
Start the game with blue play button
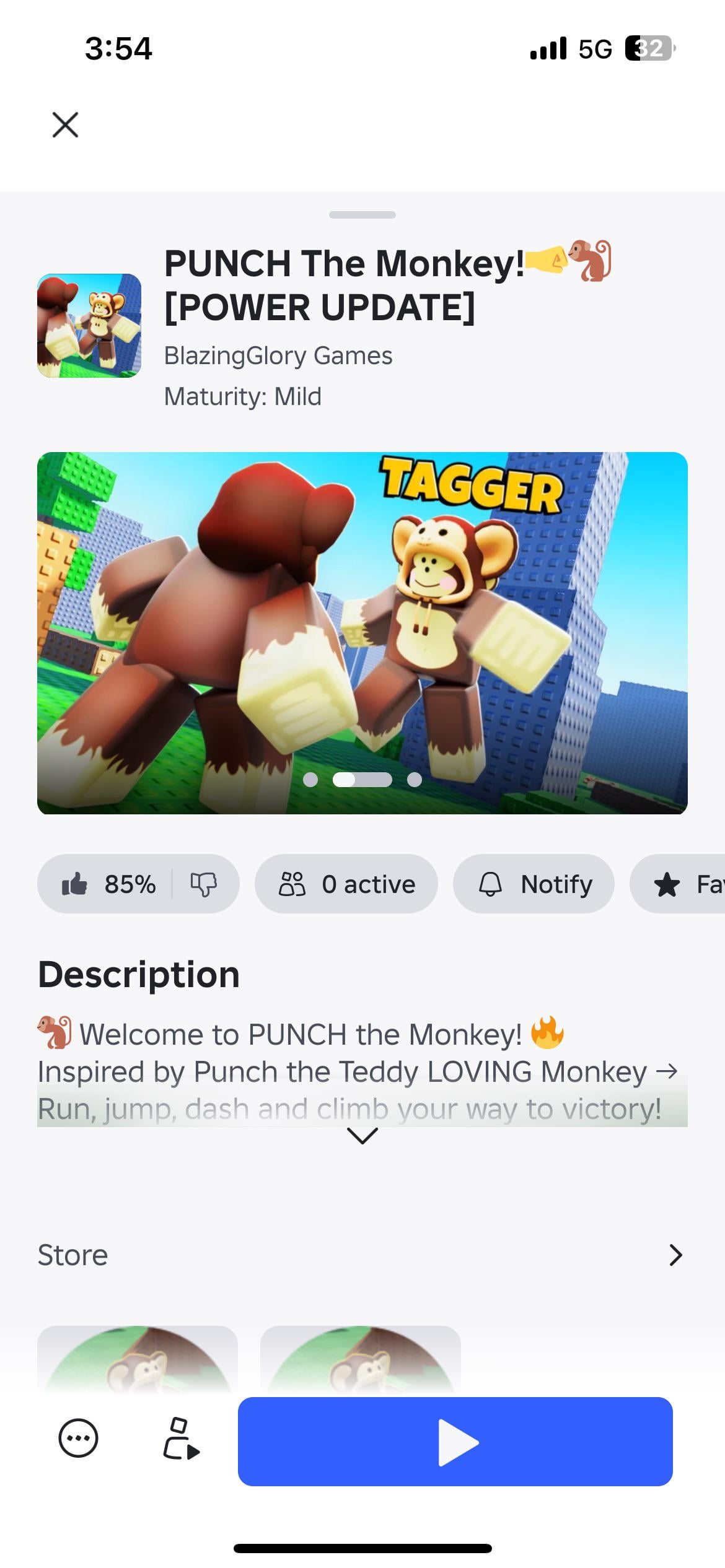(x=455, y=1442)
